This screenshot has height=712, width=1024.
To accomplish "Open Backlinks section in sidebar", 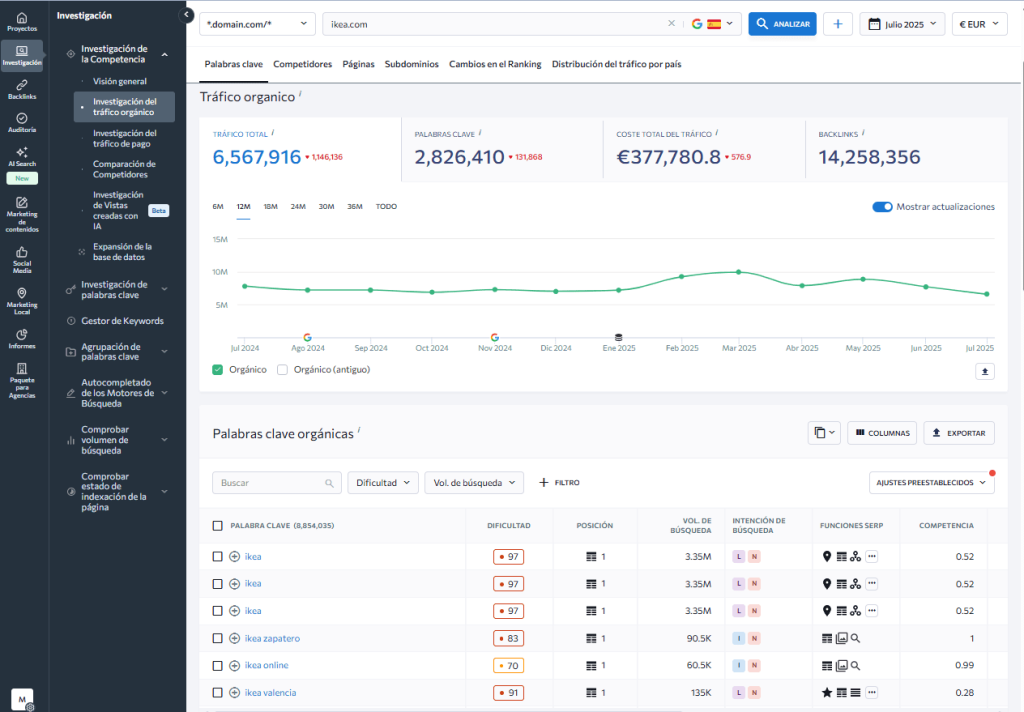I will (22, 89).
